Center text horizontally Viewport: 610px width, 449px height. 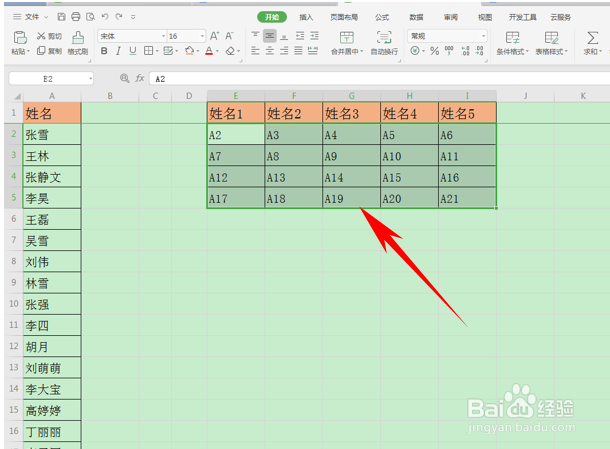270,51
